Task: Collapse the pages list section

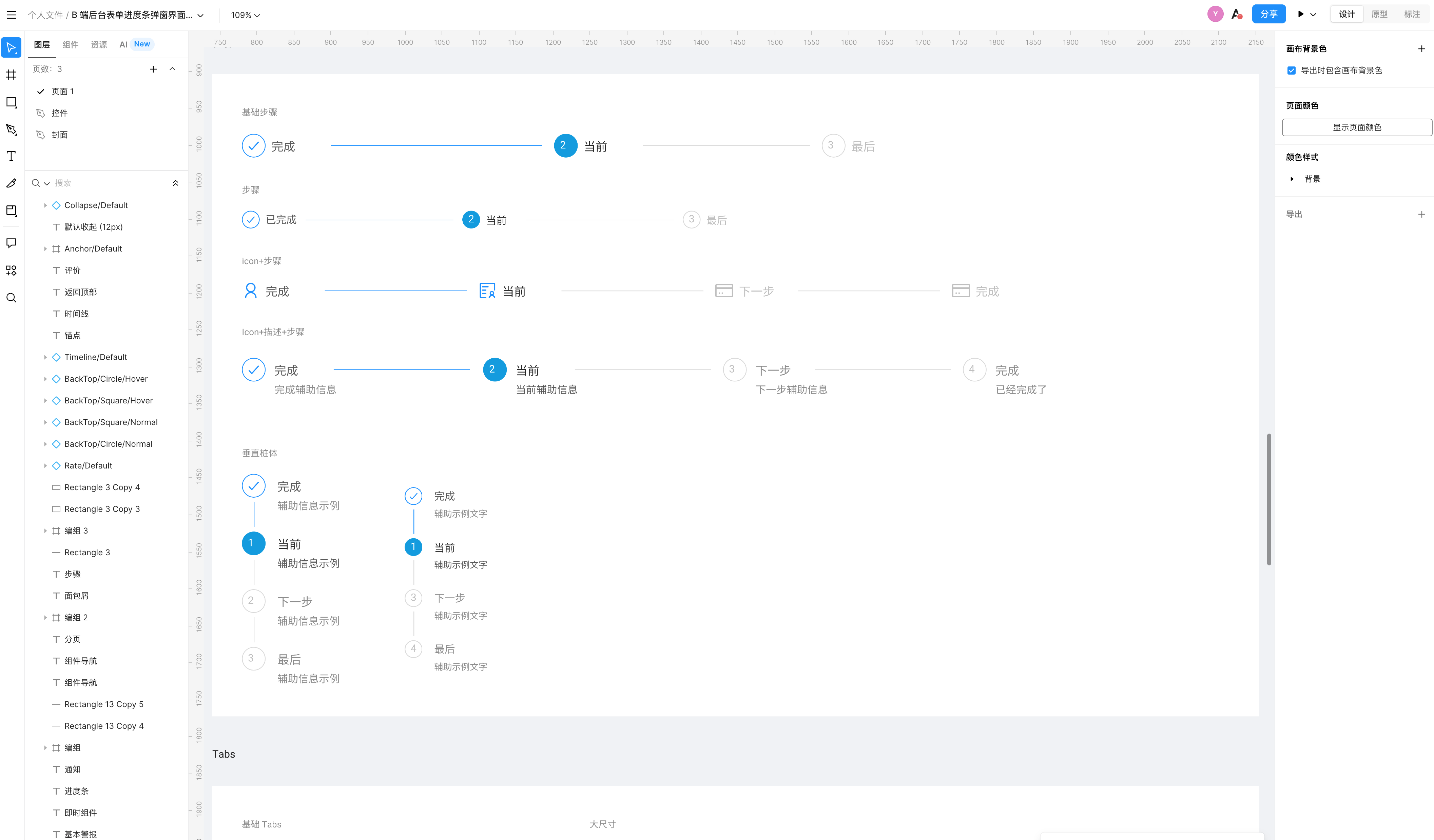Action: 172,69
